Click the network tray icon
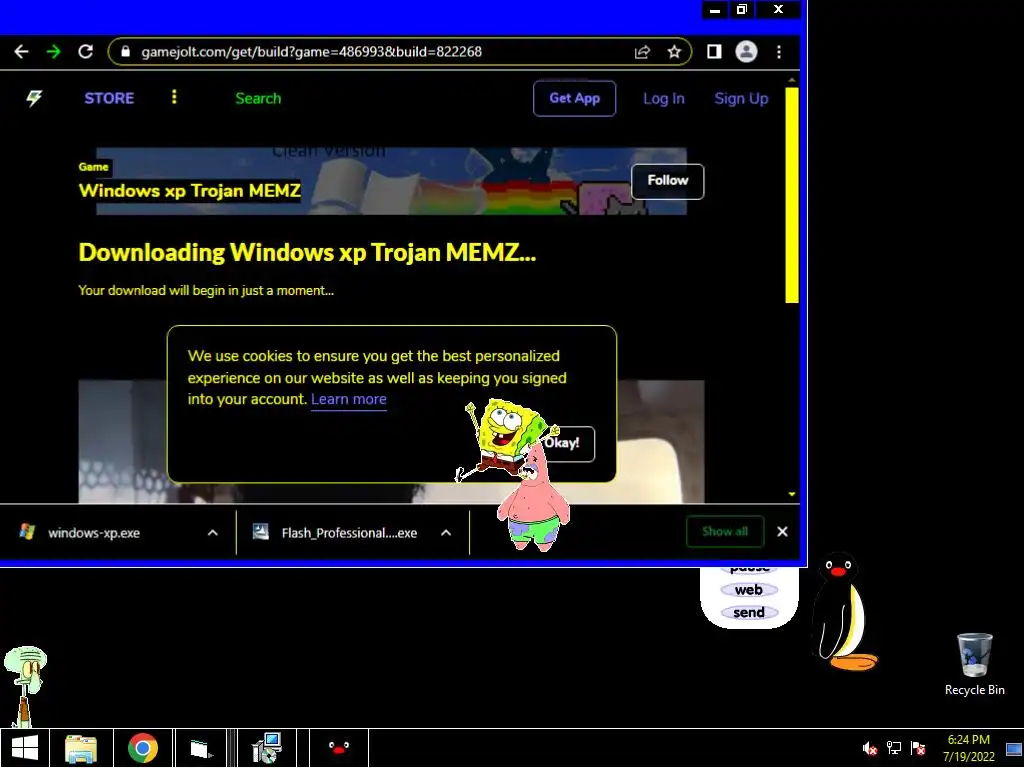 coord(893,748)
